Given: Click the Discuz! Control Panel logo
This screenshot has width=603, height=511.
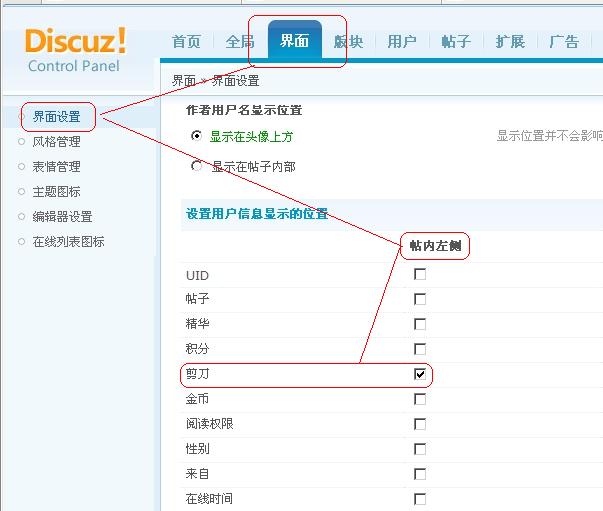Looking at the screenshot, I should point(75,50).
